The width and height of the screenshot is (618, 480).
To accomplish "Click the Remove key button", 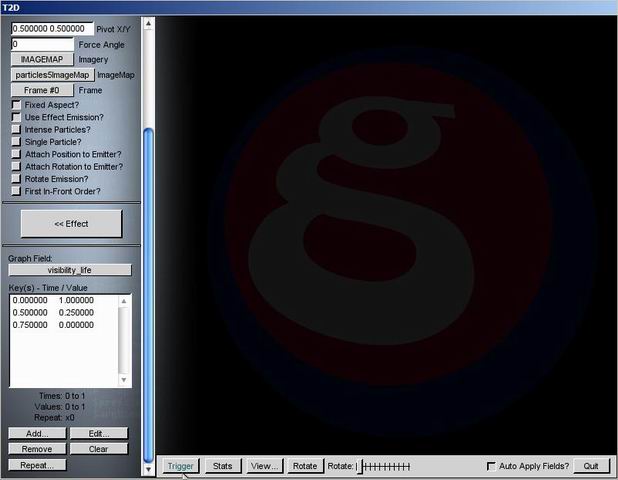I will tap(37, 449).
